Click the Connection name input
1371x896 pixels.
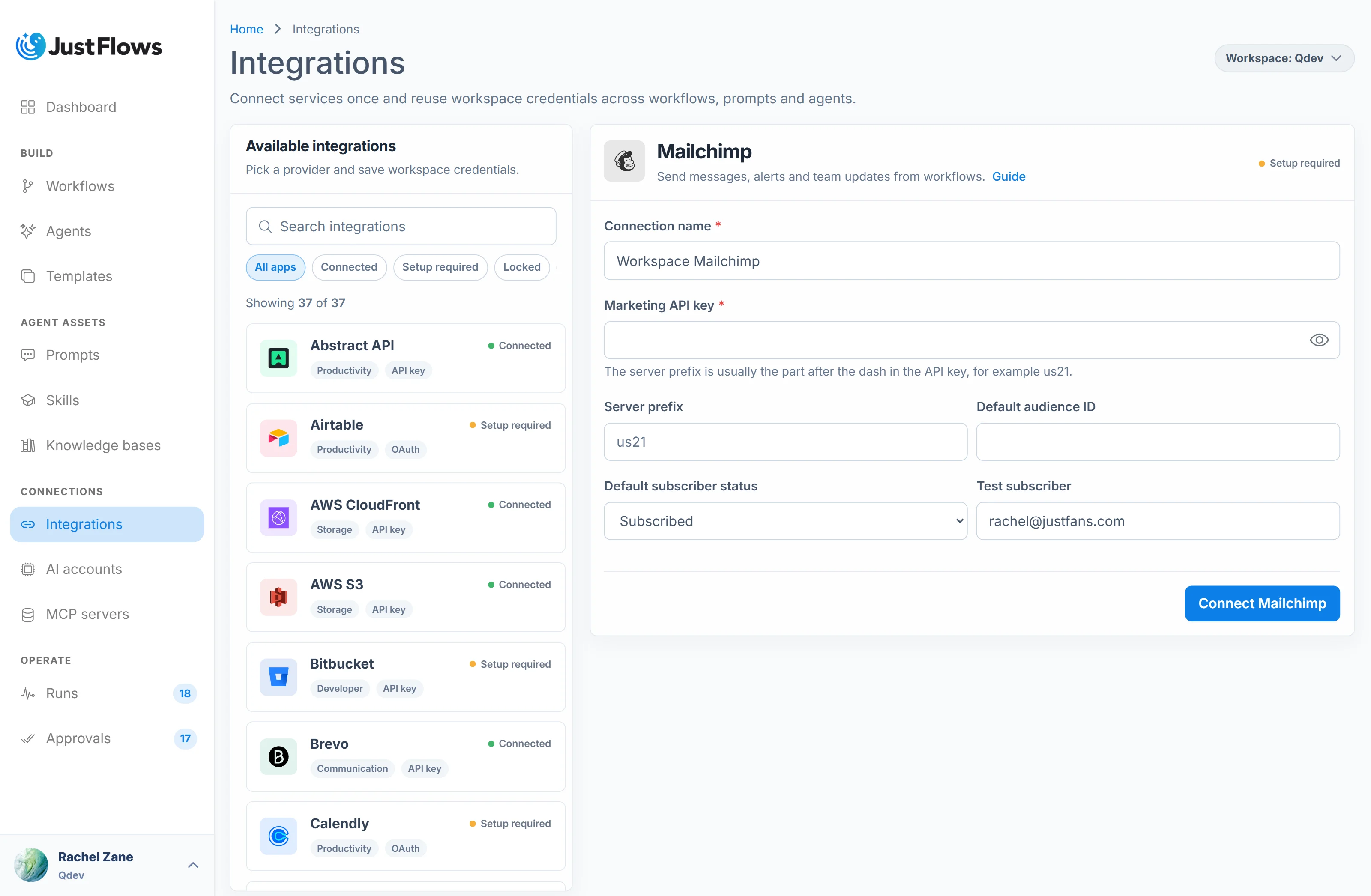pyautogui.click(x=972, y=261)
